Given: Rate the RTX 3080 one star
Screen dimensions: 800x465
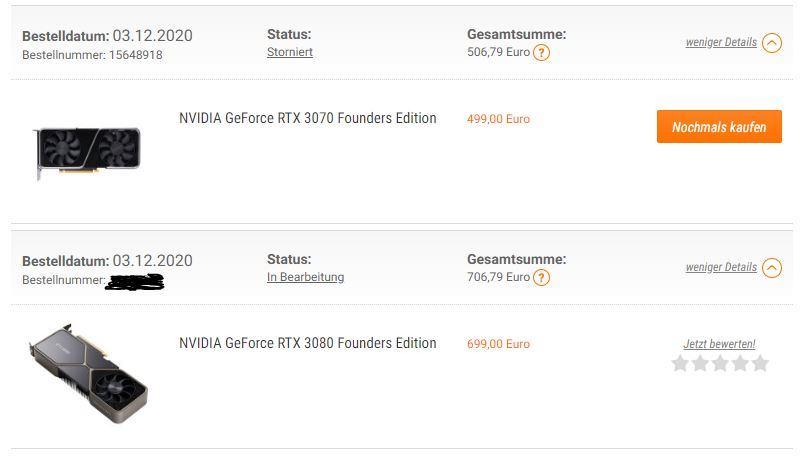Looking at the screenshot, I should [681, 363].
